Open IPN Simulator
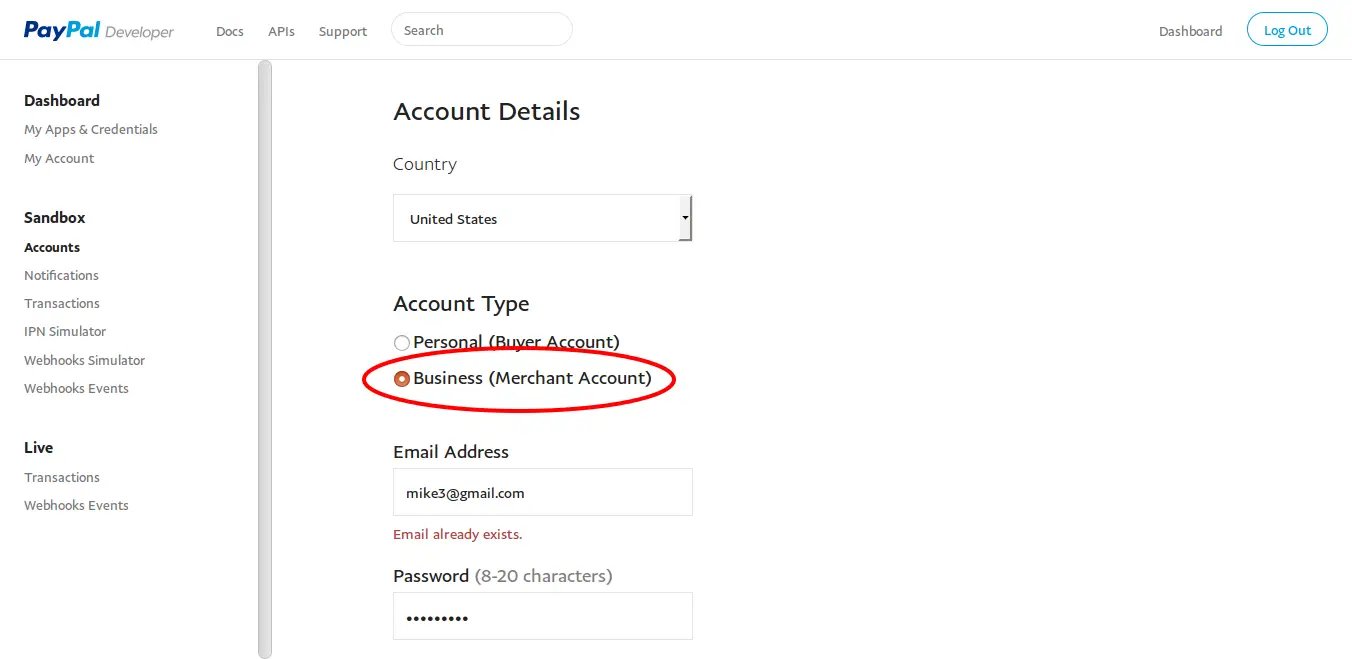The image size is (1352, 659). click(65, 331)
